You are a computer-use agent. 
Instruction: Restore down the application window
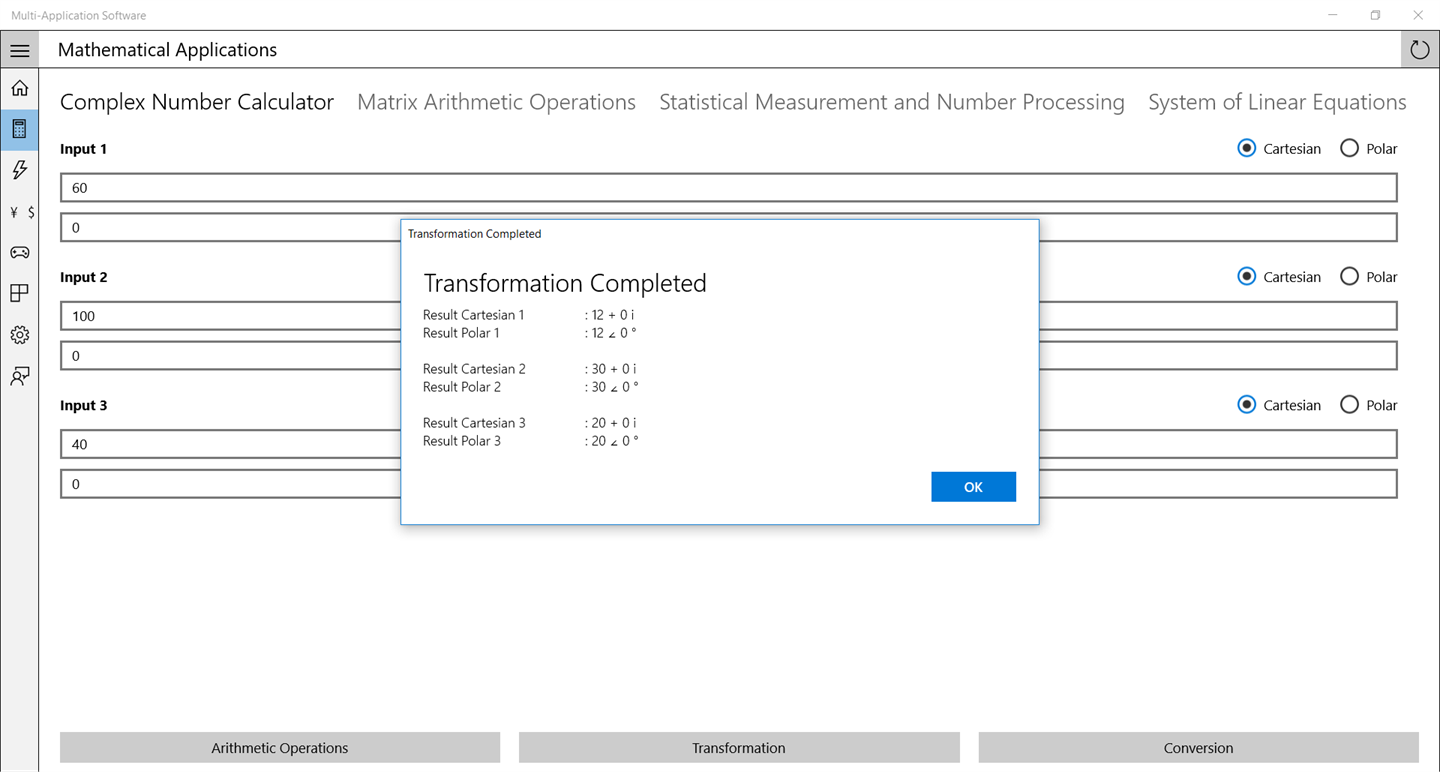point(1375,15)
